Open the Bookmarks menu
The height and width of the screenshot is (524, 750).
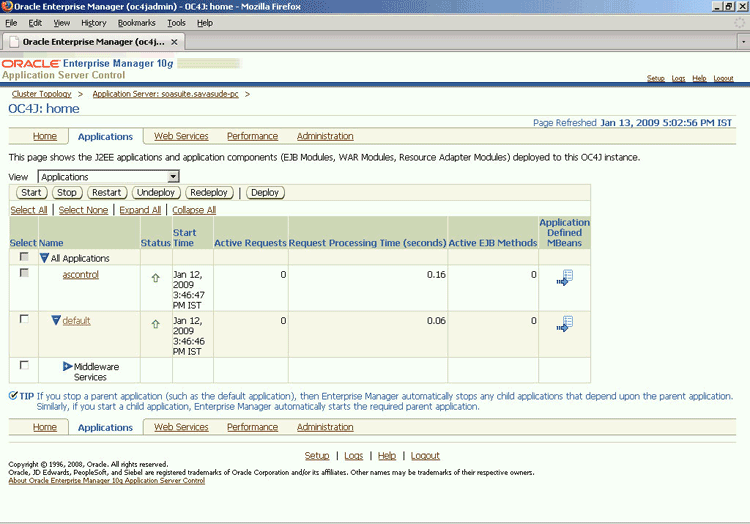pos(137,23)
